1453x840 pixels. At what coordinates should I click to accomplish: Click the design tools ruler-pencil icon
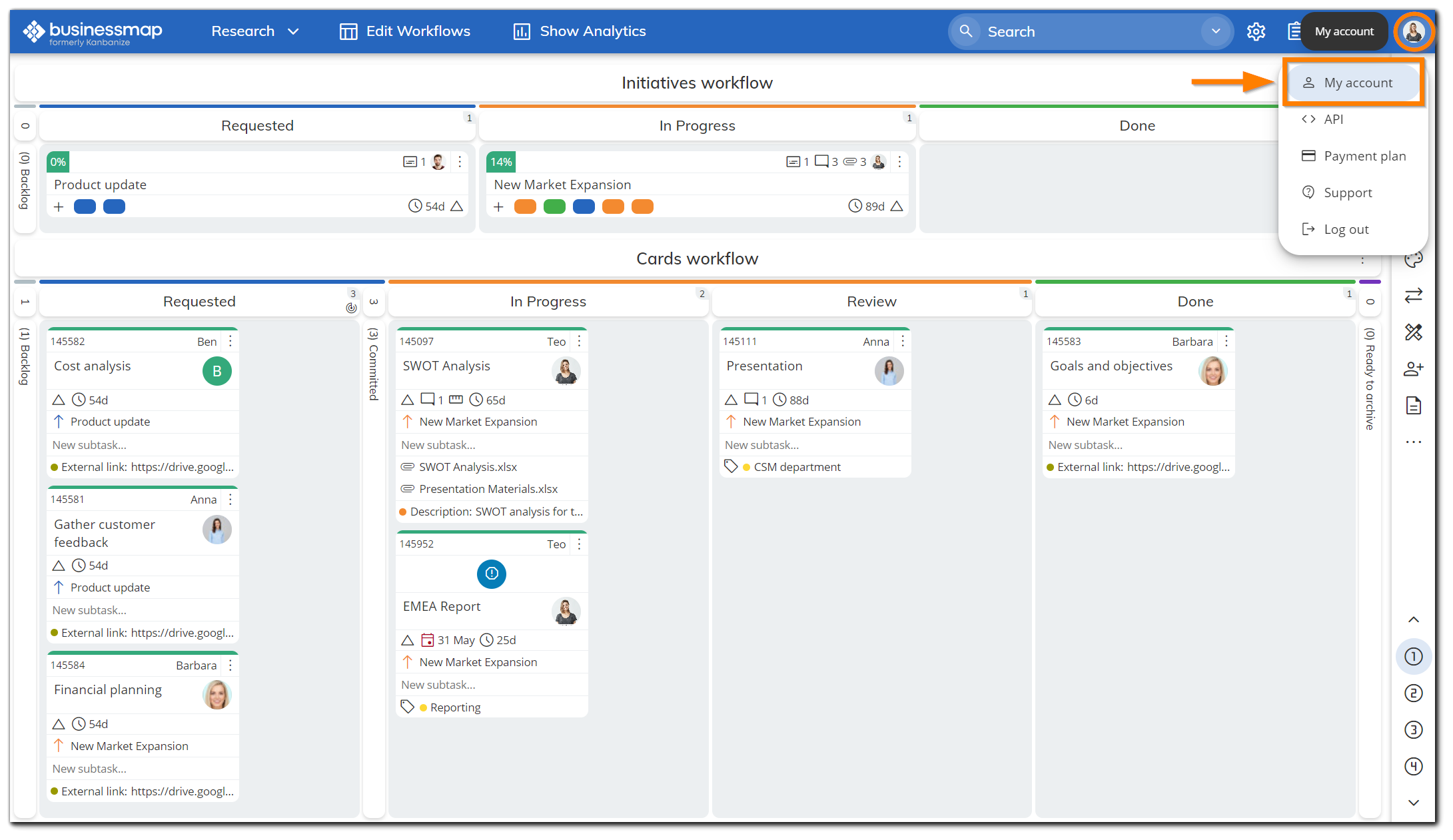tap(1413, 332)
